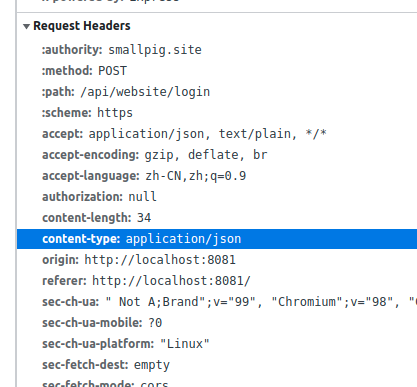Click the accept header row

pyautogui.click(x=217, y=134)
